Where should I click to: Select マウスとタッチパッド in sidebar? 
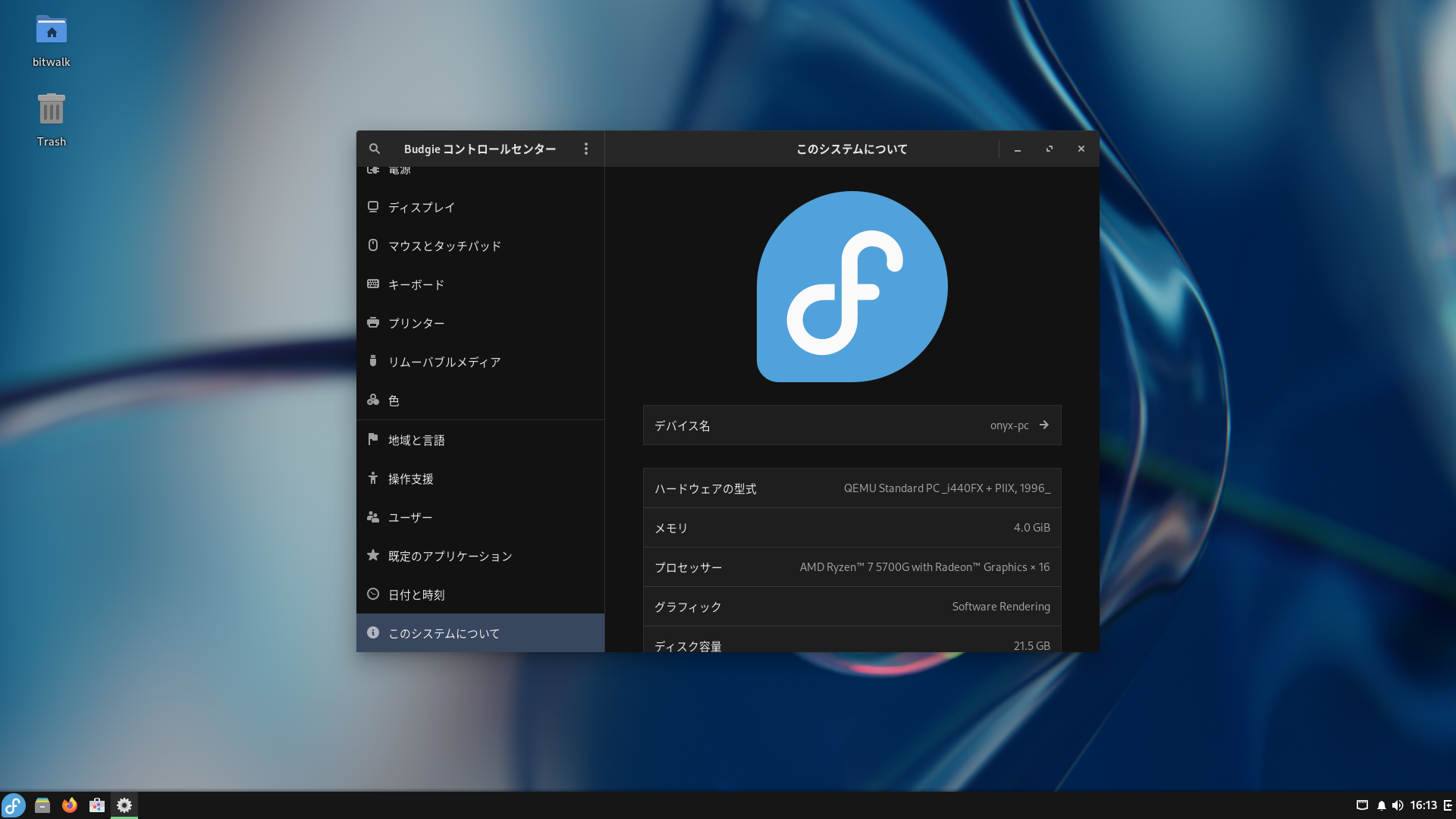(x=444, y=246)
